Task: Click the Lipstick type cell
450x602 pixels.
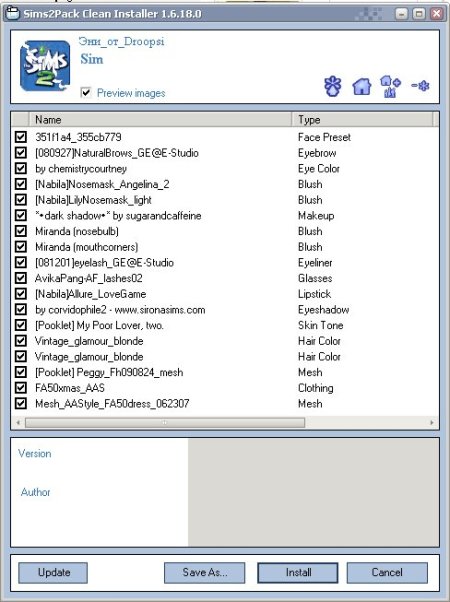Action: click(x=314, y=294)
